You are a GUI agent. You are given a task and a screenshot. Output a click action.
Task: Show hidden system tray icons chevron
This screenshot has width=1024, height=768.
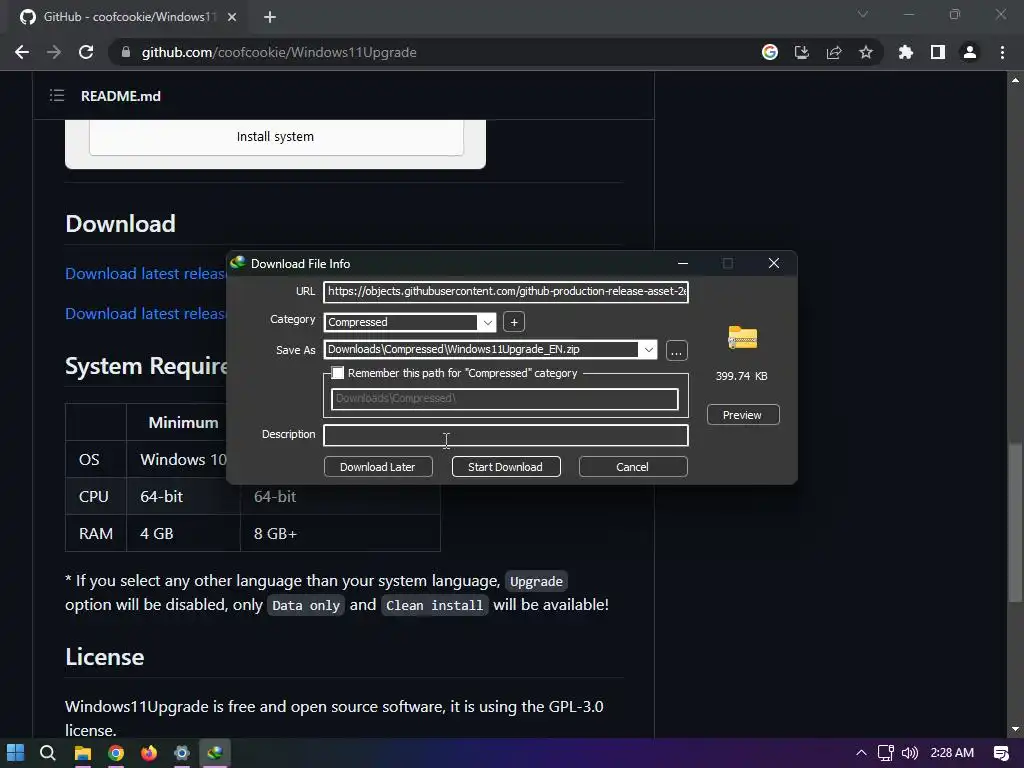pyautogui.click(x=861, y=753)
